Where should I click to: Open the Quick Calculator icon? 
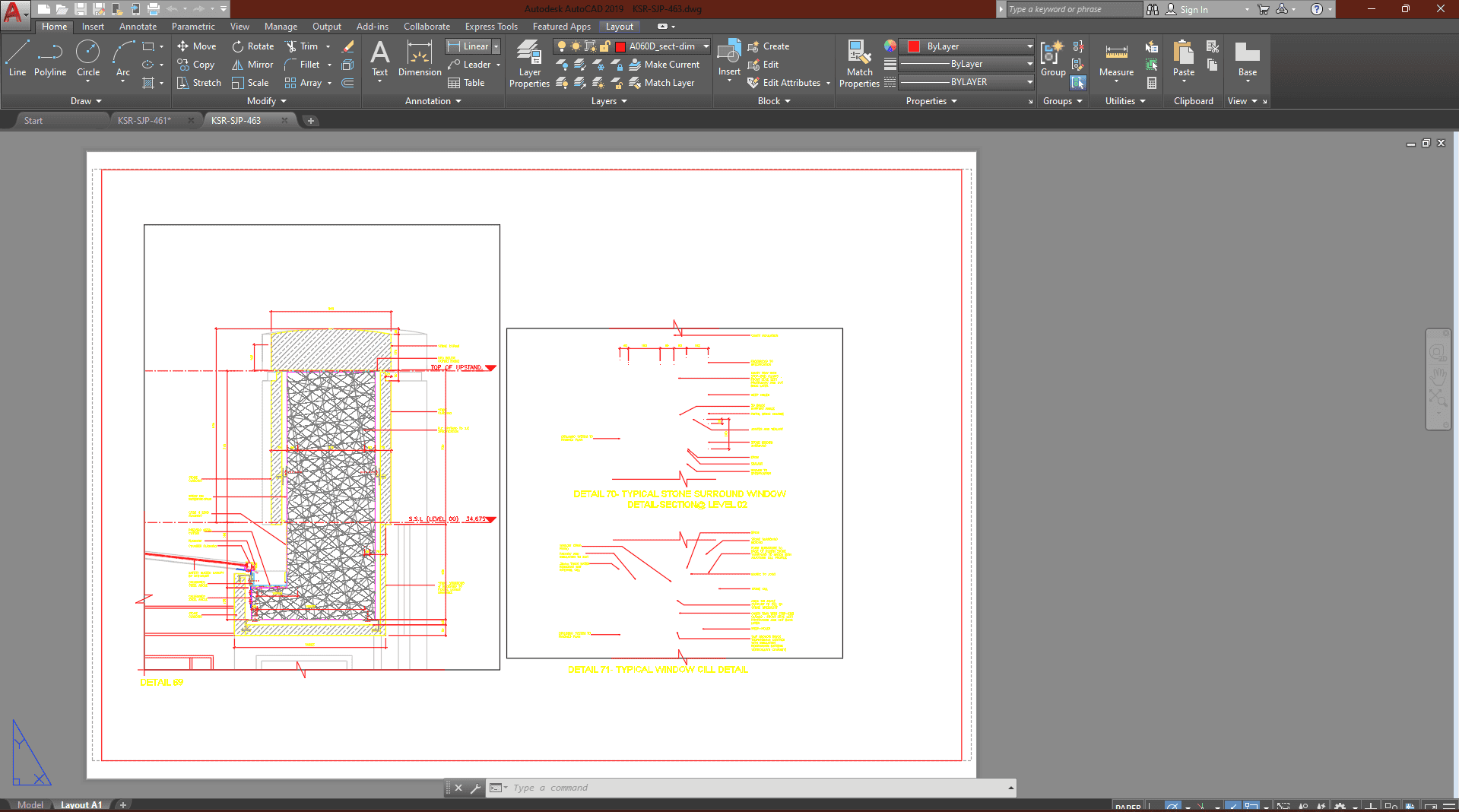click(1152, 83)
